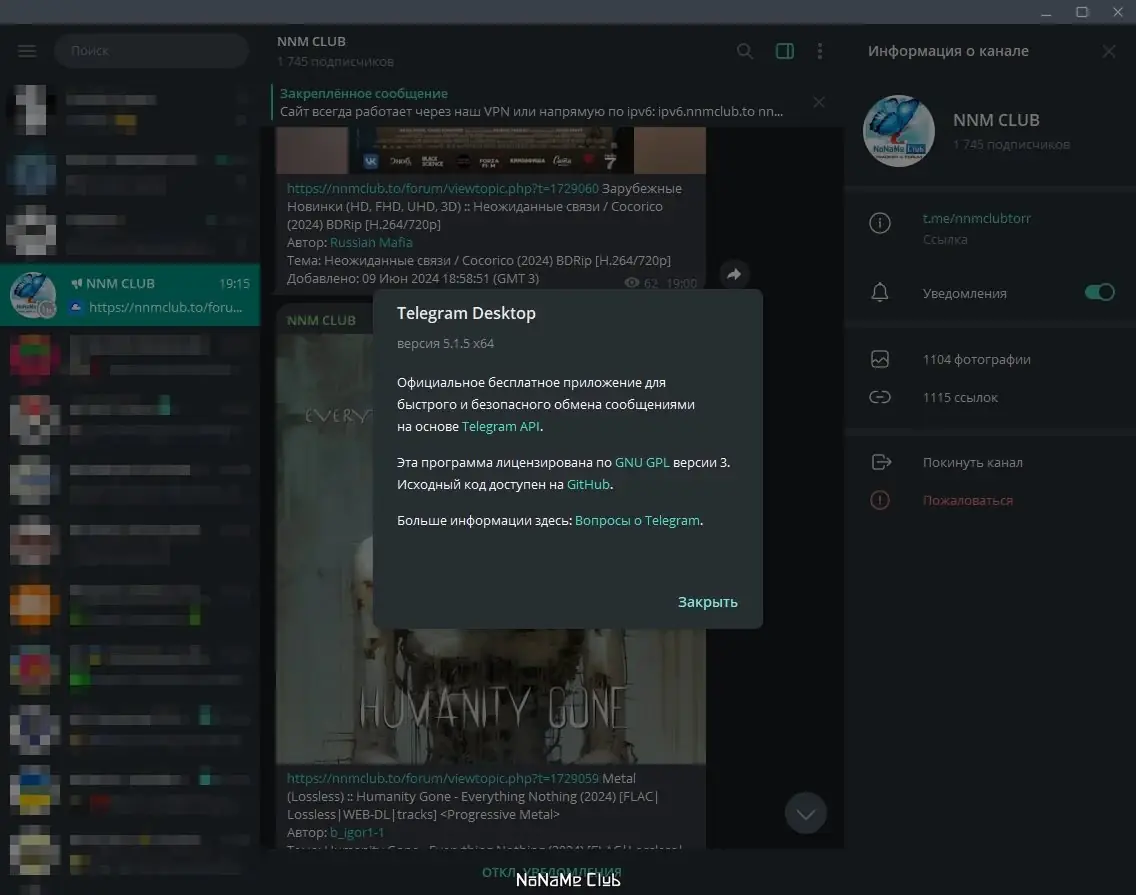Viewport: 1136px width, 895px height.
Task: Open the GNU GPL license link
Action: [x=642, y=462]
